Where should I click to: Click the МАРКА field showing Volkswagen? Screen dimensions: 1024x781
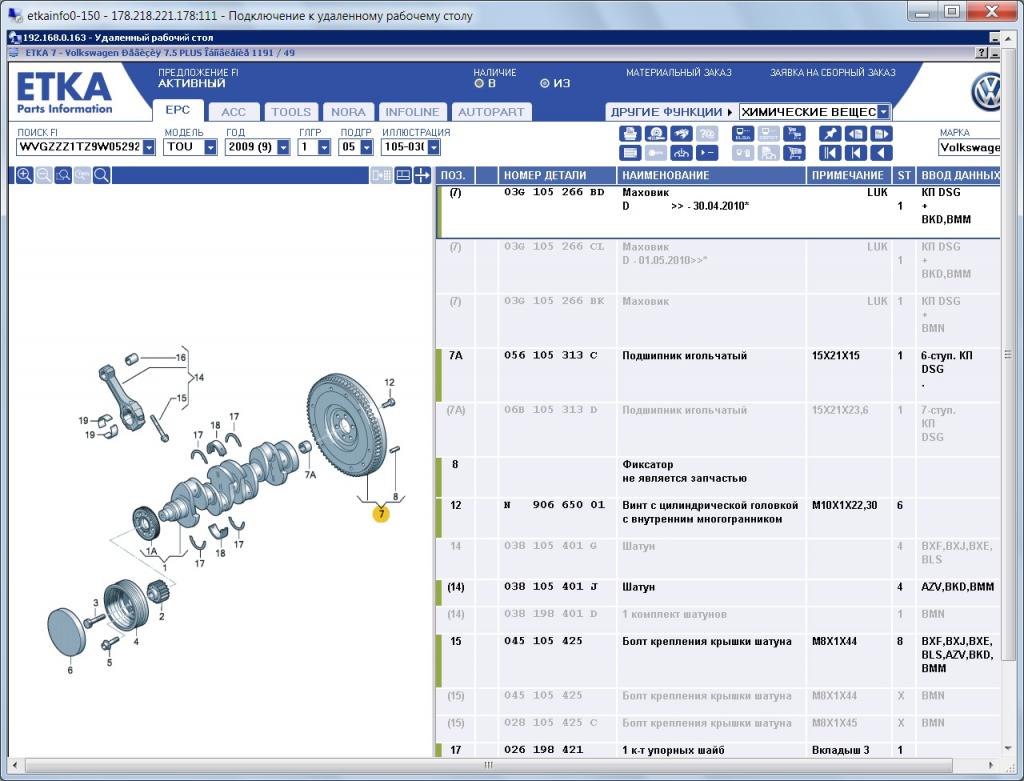coord(969,148)
